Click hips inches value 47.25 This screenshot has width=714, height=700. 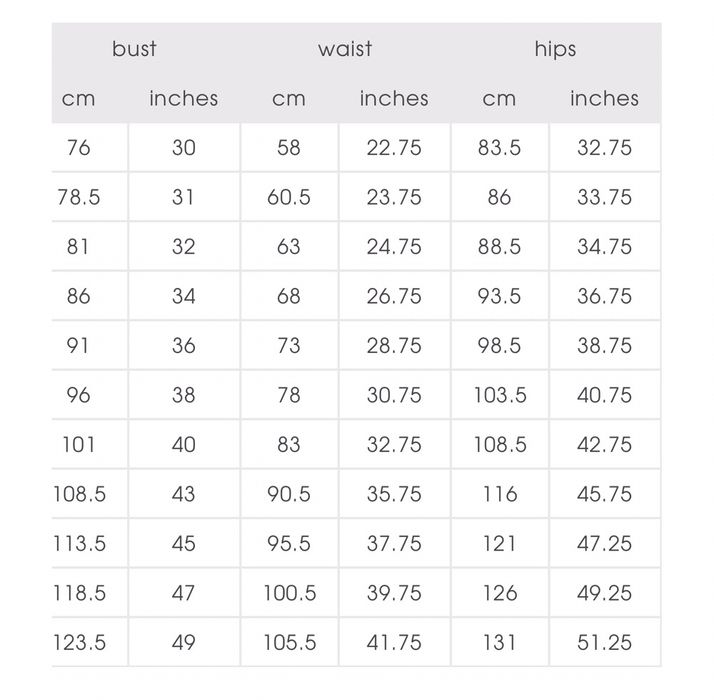(x=604, y=544)
